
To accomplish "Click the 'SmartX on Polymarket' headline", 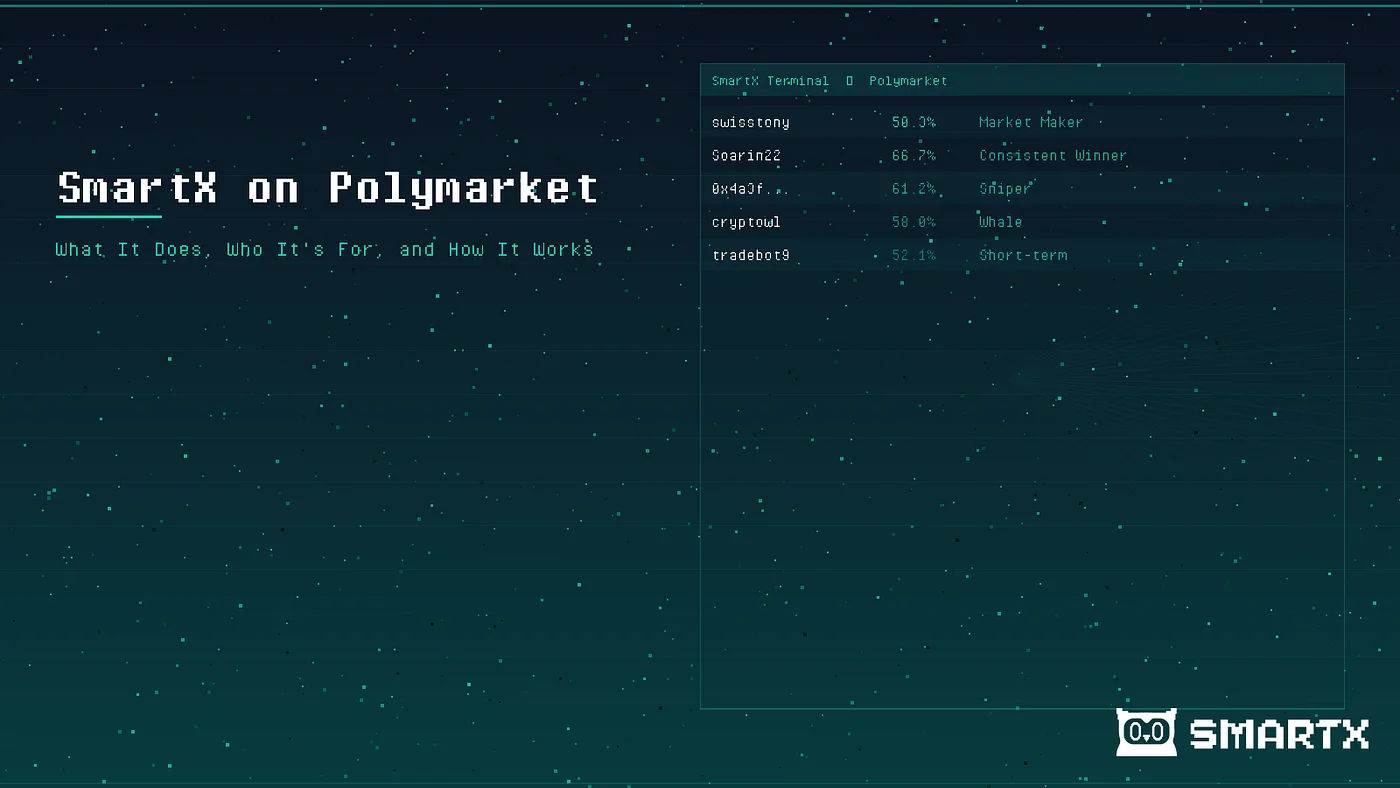I will pos(328,188).
